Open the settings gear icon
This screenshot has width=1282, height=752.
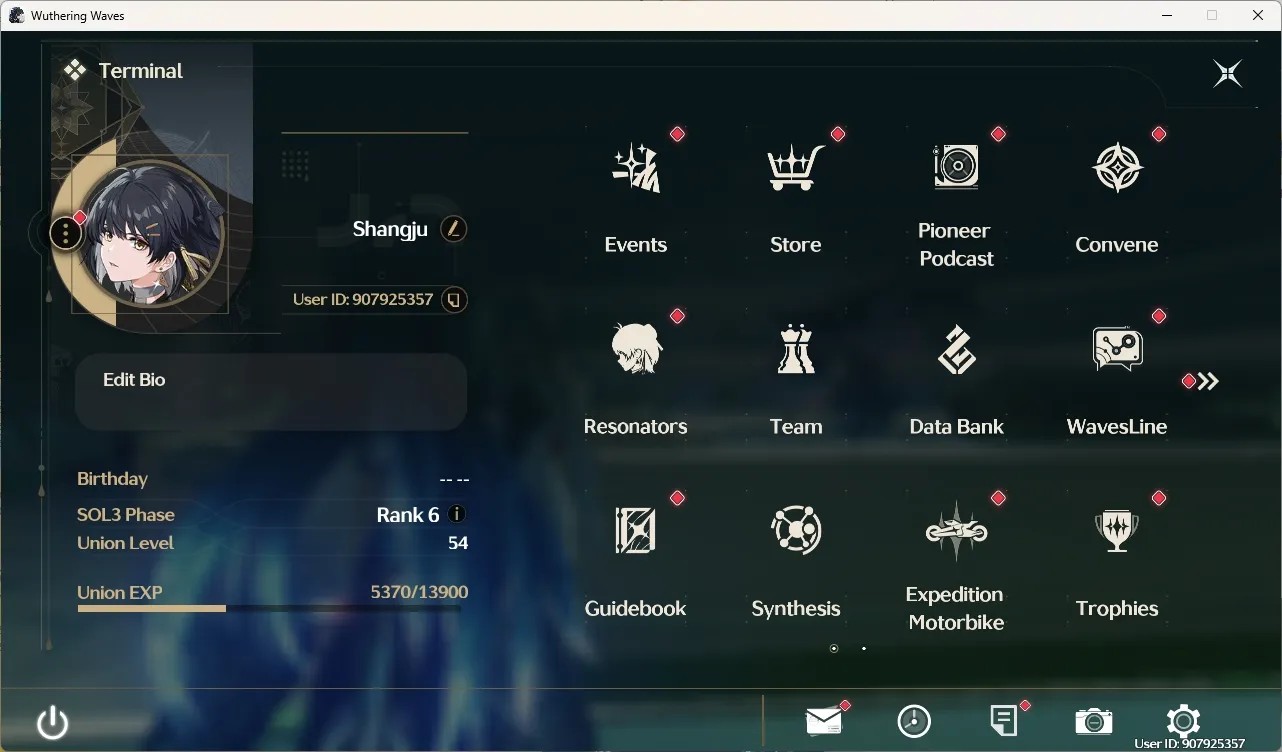click(x=1183, y=721)
